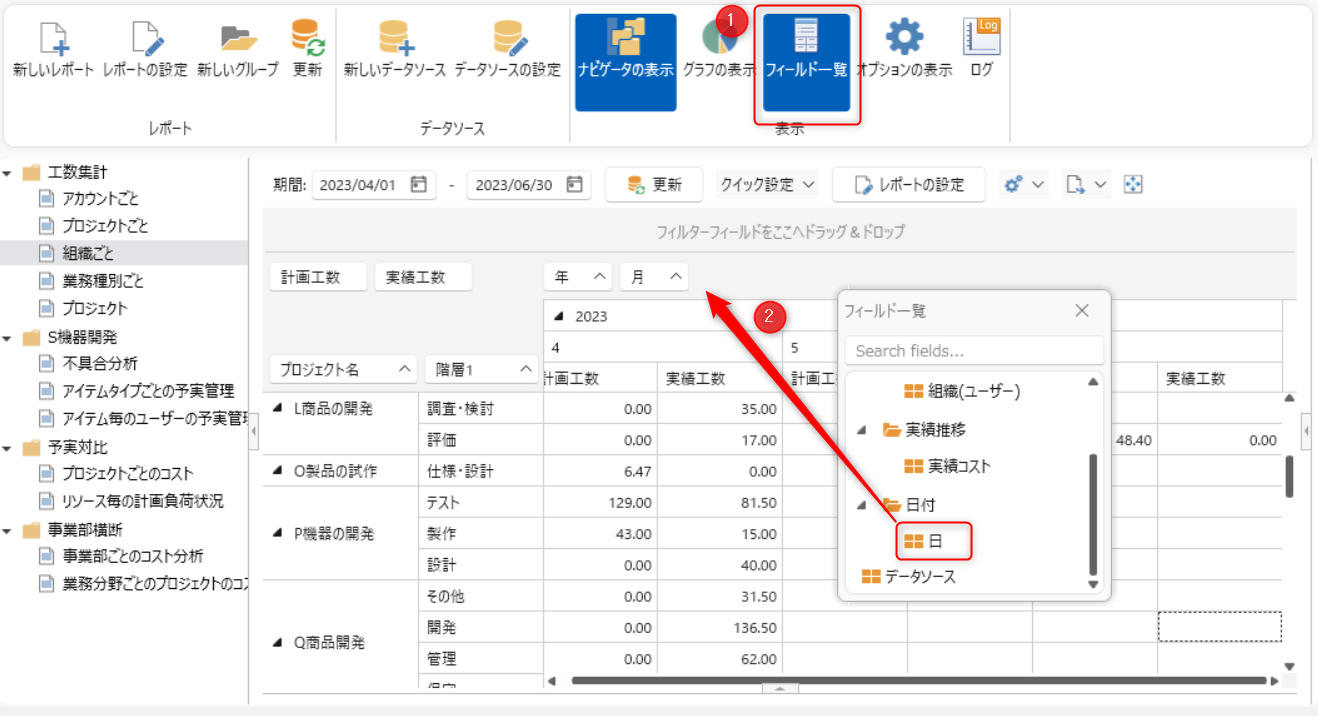Click the 計画工数 data field button
The width and height of the screenshot is (1318, 716).
(x=310, y=277)
